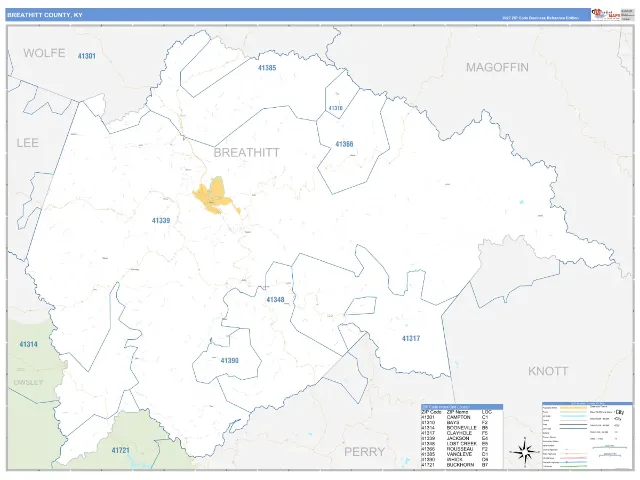Click the BREATHITT county label
The height and width of the screenshot is (480, 640).
(x=247, y=153)
